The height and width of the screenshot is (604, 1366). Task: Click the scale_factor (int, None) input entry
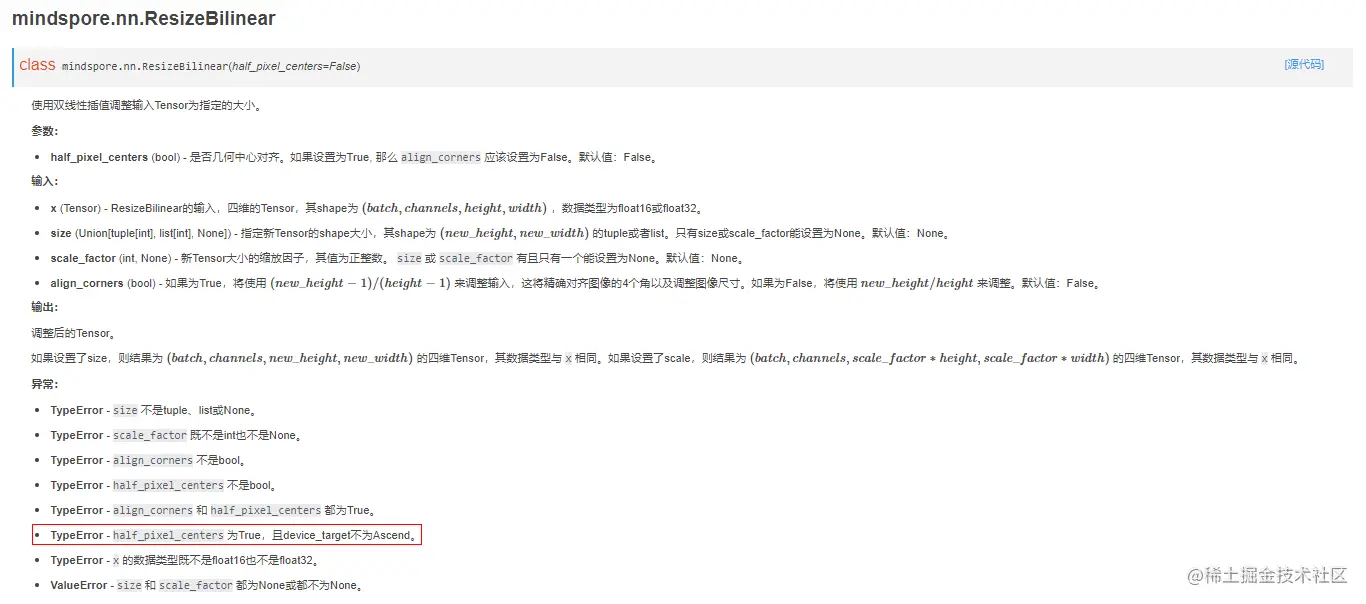[x=397, y=258]
